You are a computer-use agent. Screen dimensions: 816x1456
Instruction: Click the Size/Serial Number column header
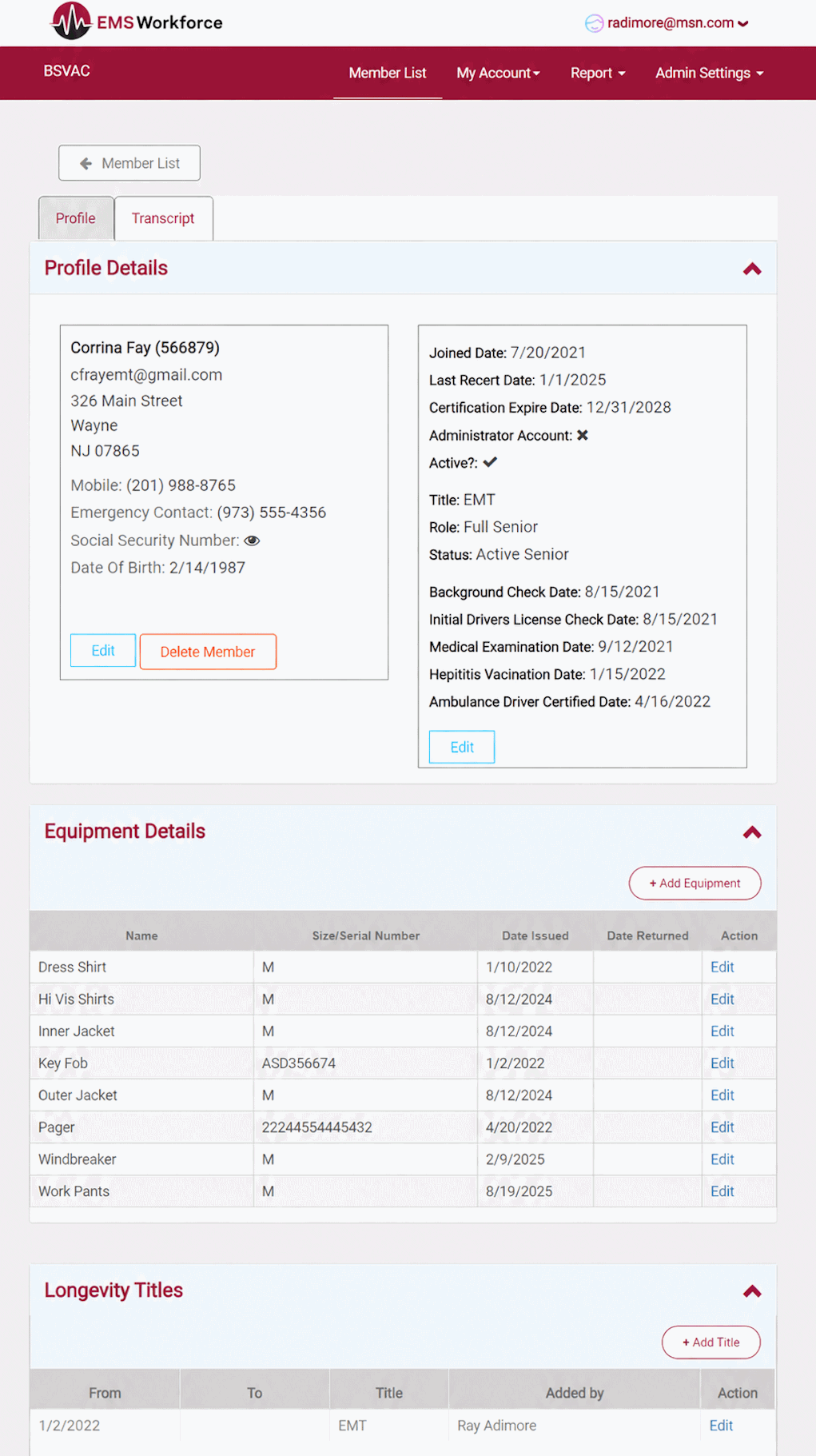pyautogui.click(x=366, y=935)
